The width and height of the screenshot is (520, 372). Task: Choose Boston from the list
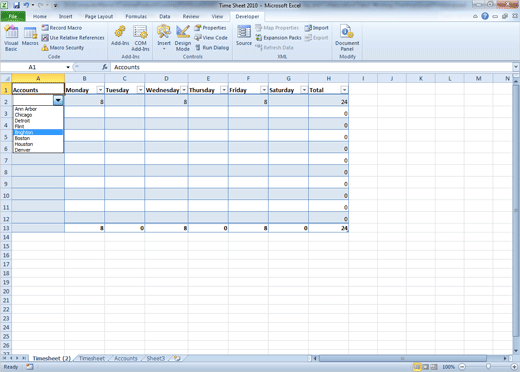(x=38, y=138)
